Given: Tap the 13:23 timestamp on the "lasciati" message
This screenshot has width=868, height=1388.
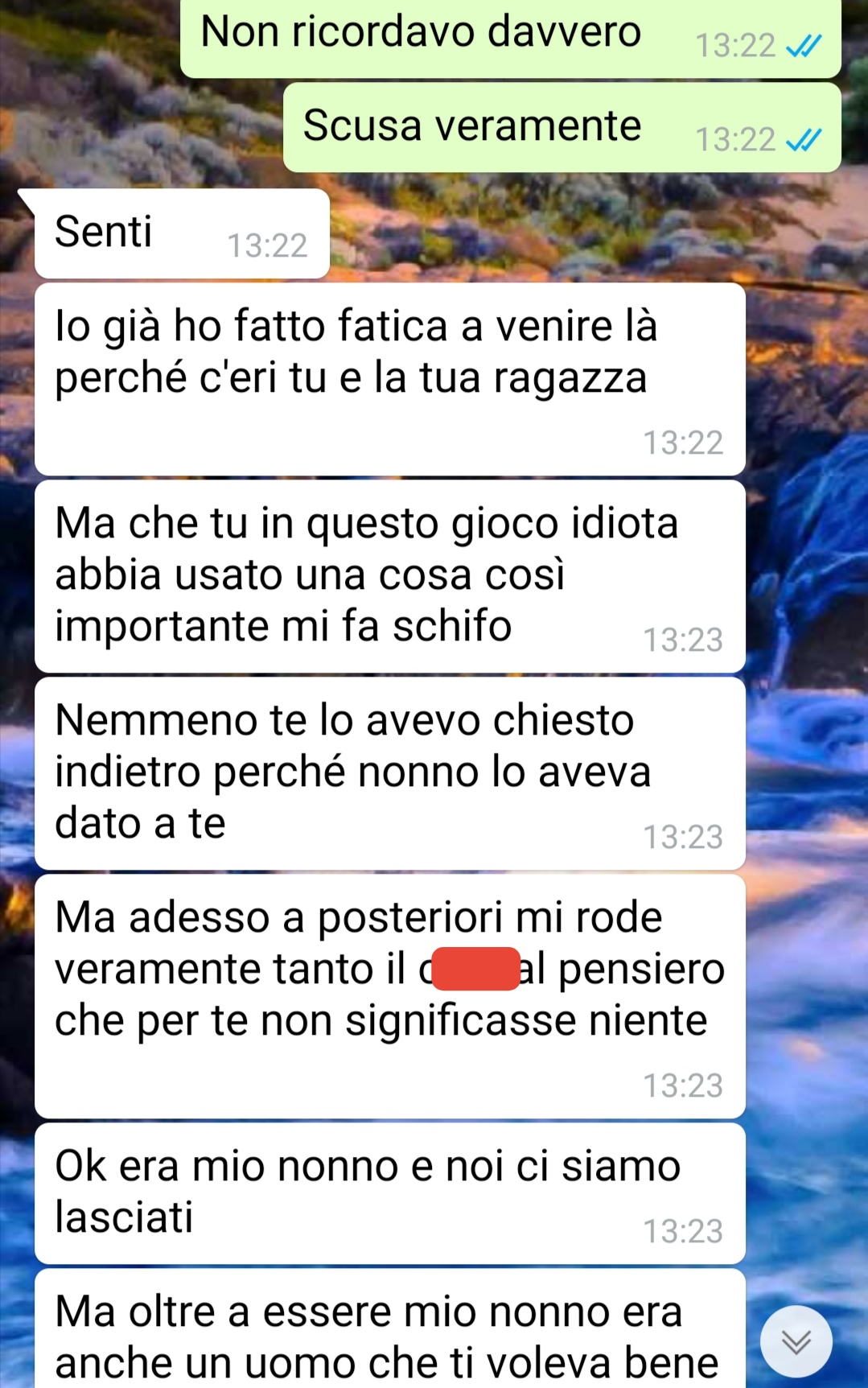Looking at the screenshot, I should 683,1231.
